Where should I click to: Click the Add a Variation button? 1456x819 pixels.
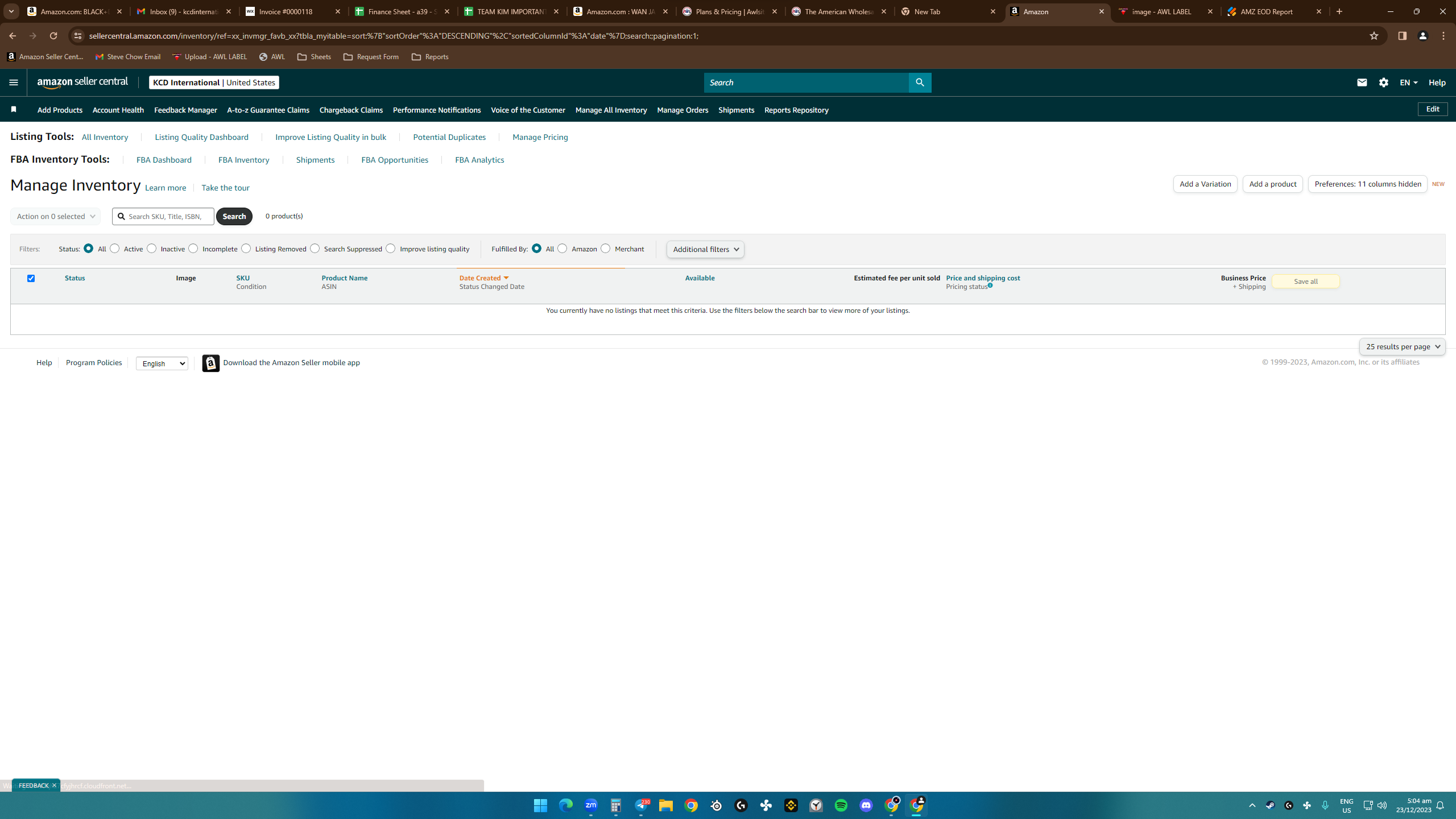(x=1205, y=184)
